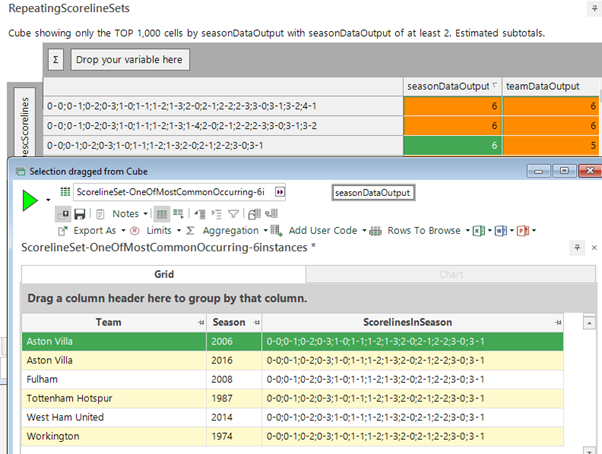Select the Tottenham Hotspur row
The height and width of the screenshot is (454, 602).
(293, 399)
